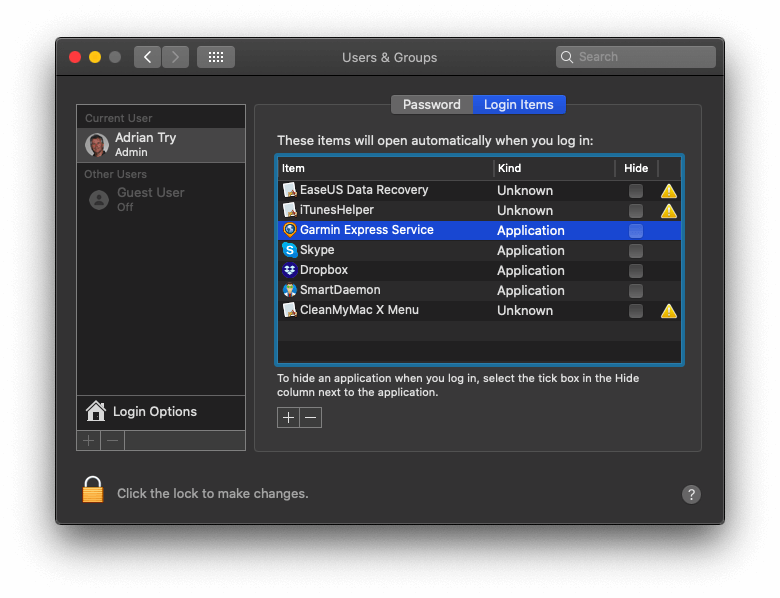The height and width of the screenshot is (598, 780).
Task: Click the back navigation arrow
Action: tap(147, 57)
